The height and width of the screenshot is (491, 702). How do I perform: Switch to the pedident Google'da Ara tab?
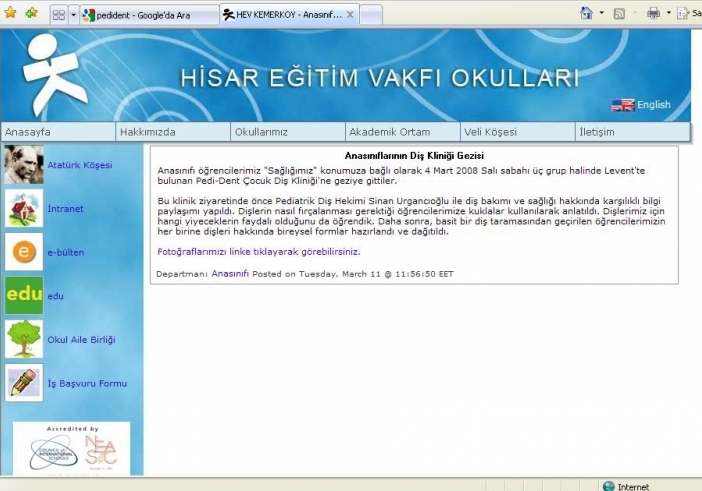click(148, 16)
